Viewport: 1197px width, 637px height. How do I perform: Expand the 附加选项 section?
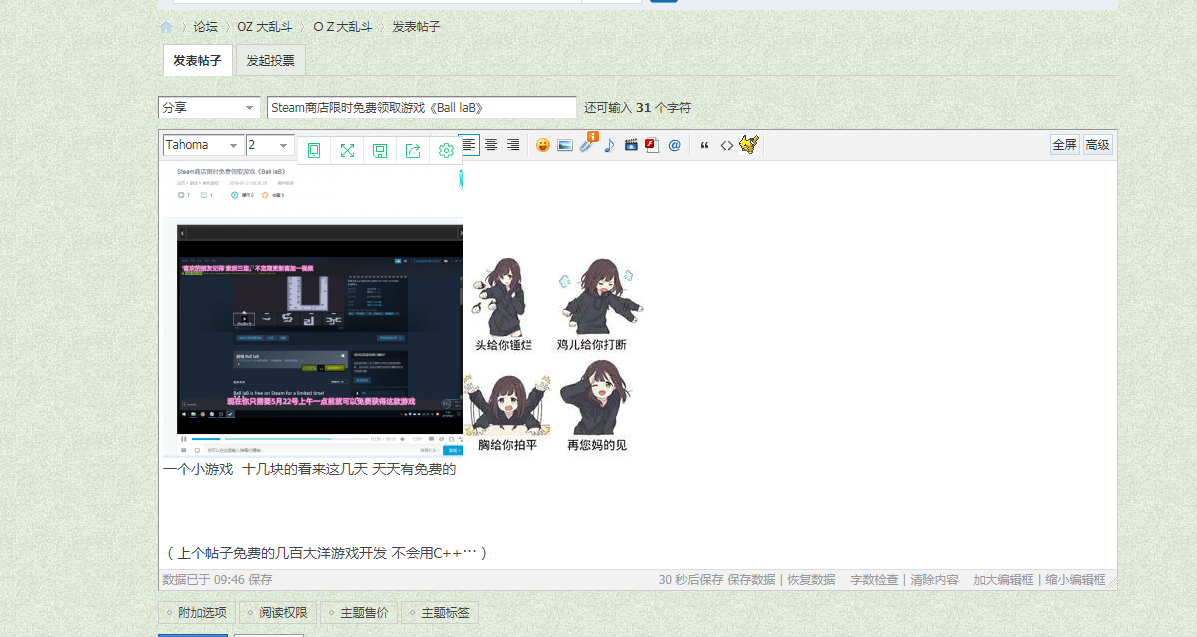tap(197, 613)
